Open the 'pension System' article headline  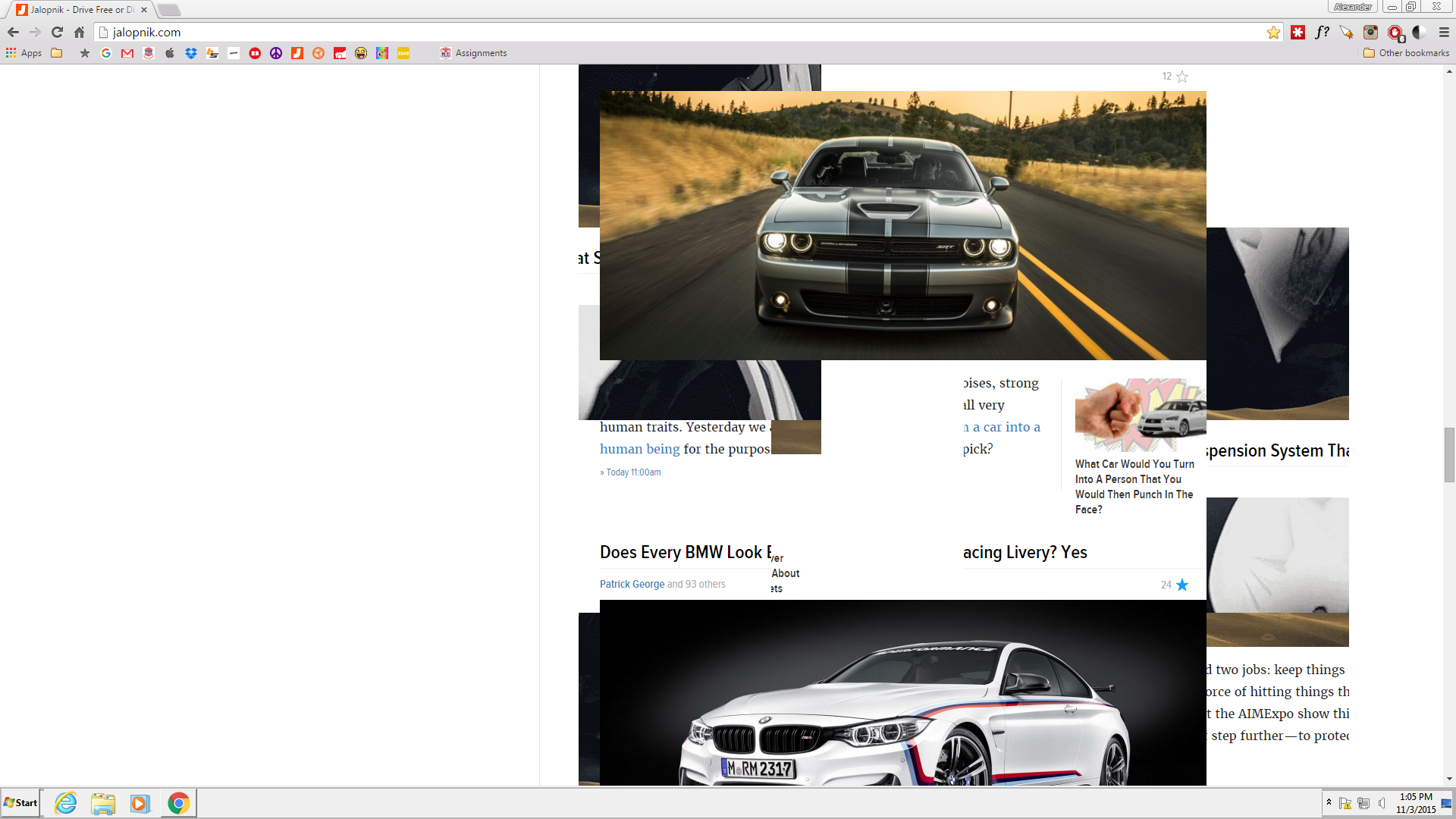1278,450
